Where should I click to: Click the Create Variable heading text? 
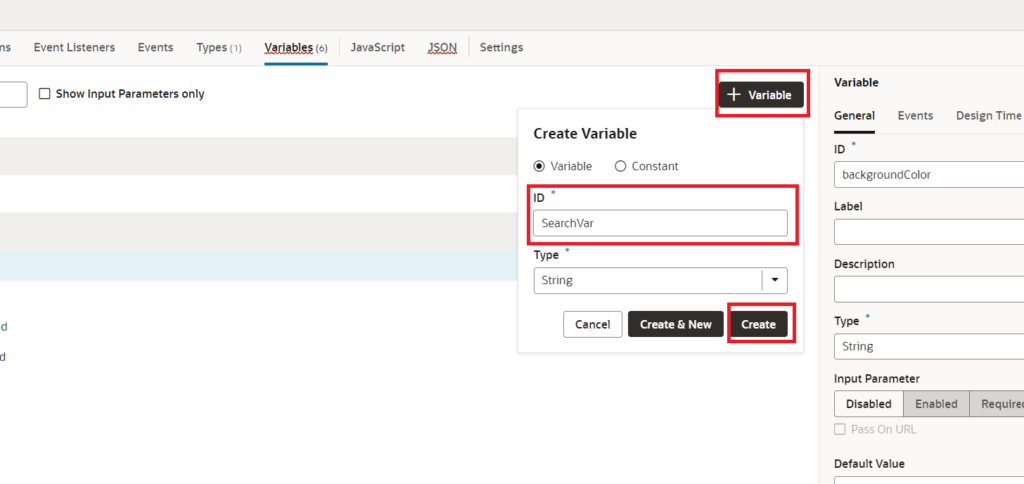tap(585, 134)
